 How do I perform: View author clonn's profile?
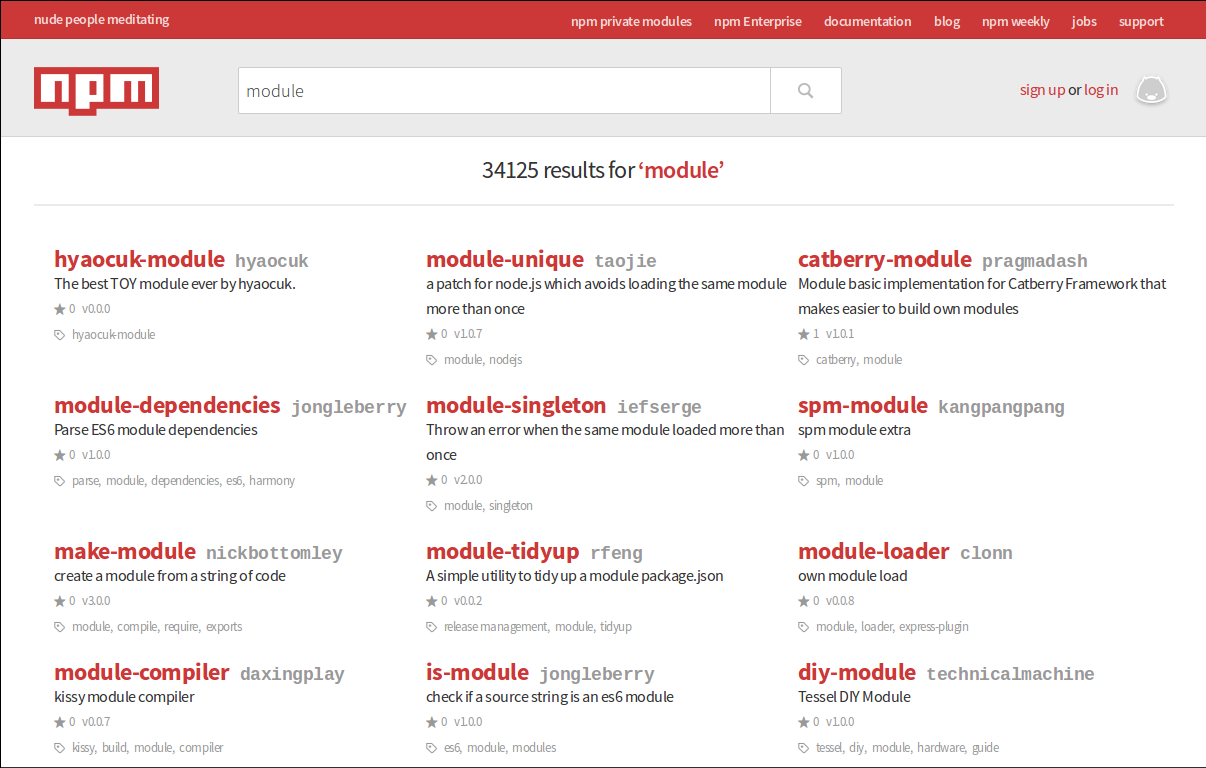click(x=986, y=554)
